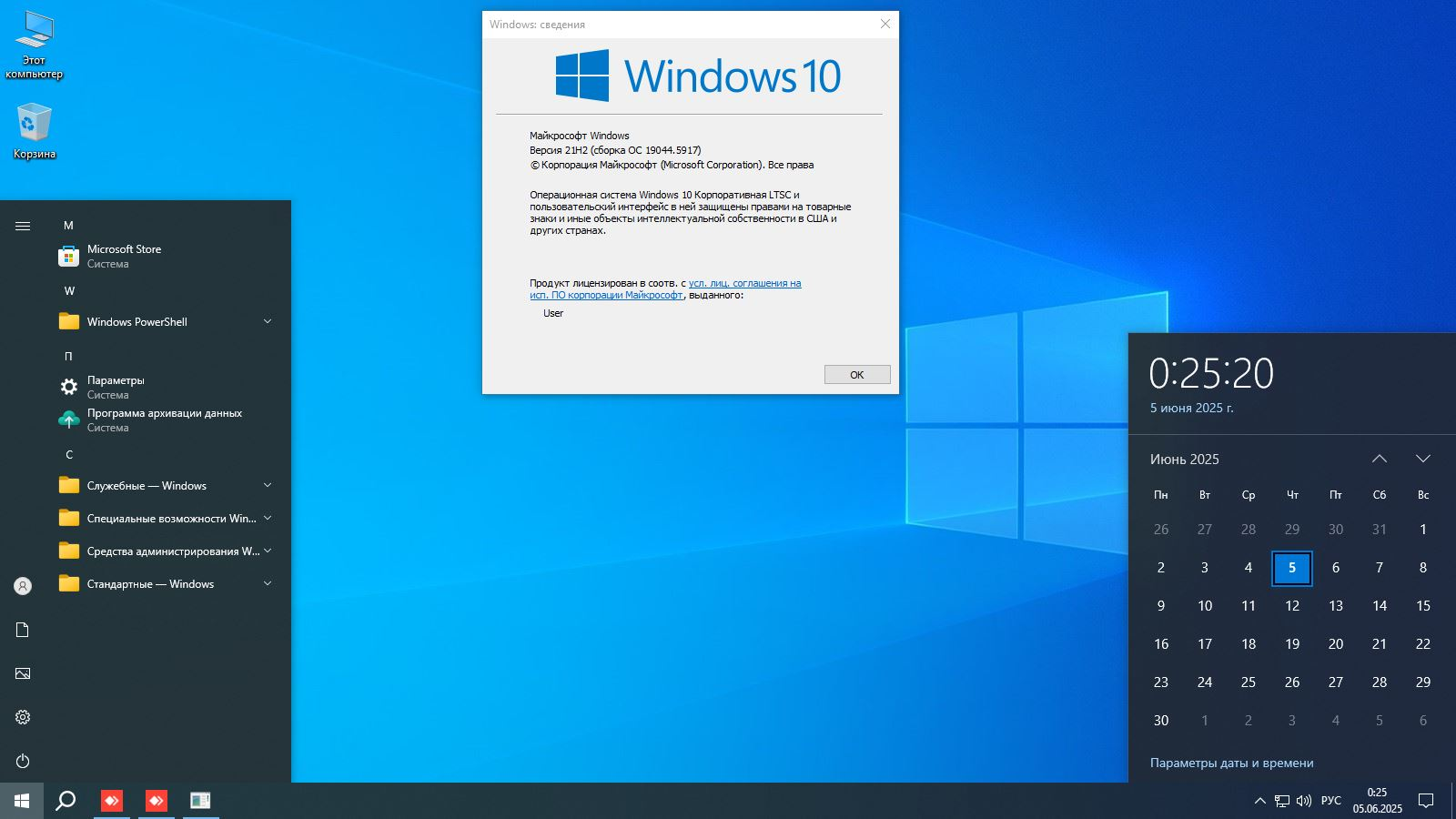1456x819 pixels.
Task: Select June 19 in the calendar
Action: click(1291, 644)
